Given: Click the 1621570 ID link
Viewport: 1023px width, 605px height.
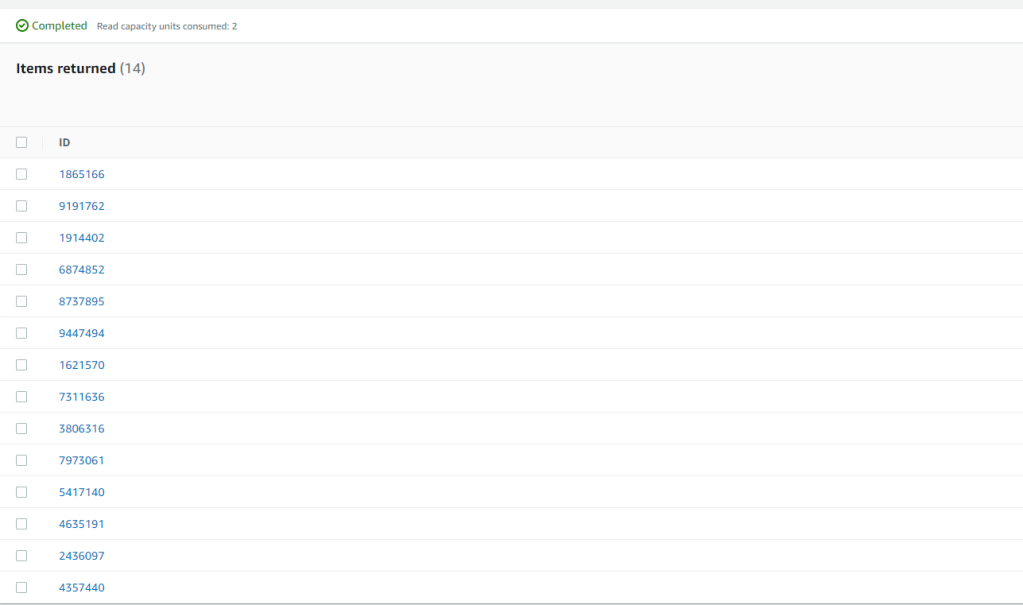Looking at the screenshot, I should click(81, 365).
